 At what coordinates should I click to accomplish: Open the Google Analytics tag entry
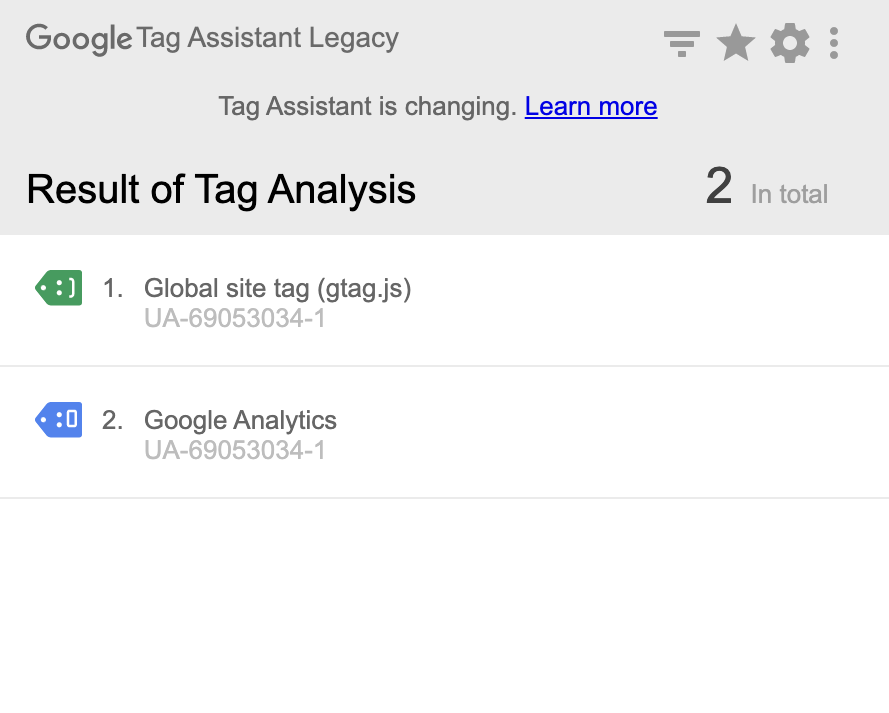pyautogui.click(x=444, y=432)
